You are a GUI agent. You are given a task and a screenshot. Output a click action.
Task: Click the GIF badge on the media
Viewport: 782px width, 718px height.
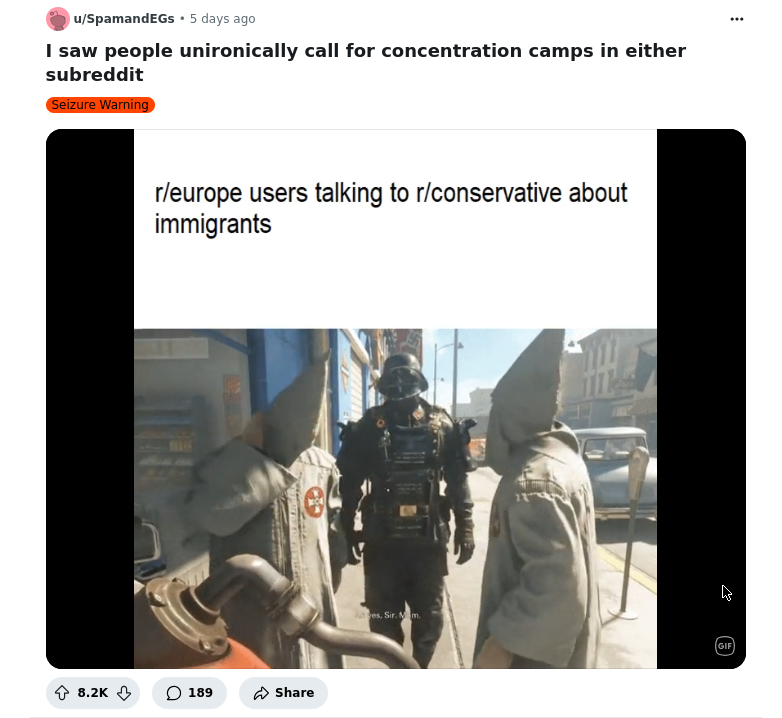(725, 646)
